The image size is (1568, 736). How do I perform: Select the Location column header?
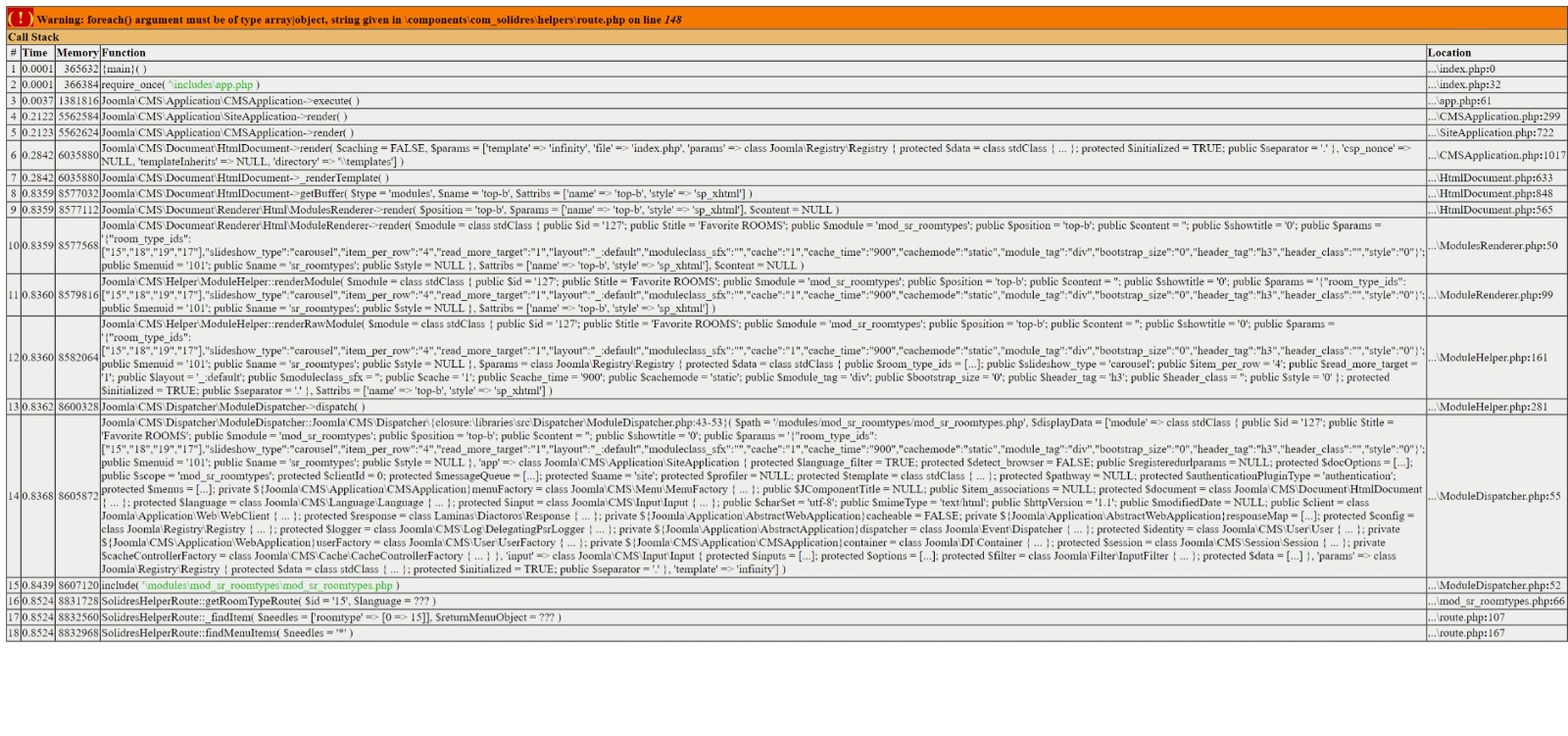(x=1448, y=53)
